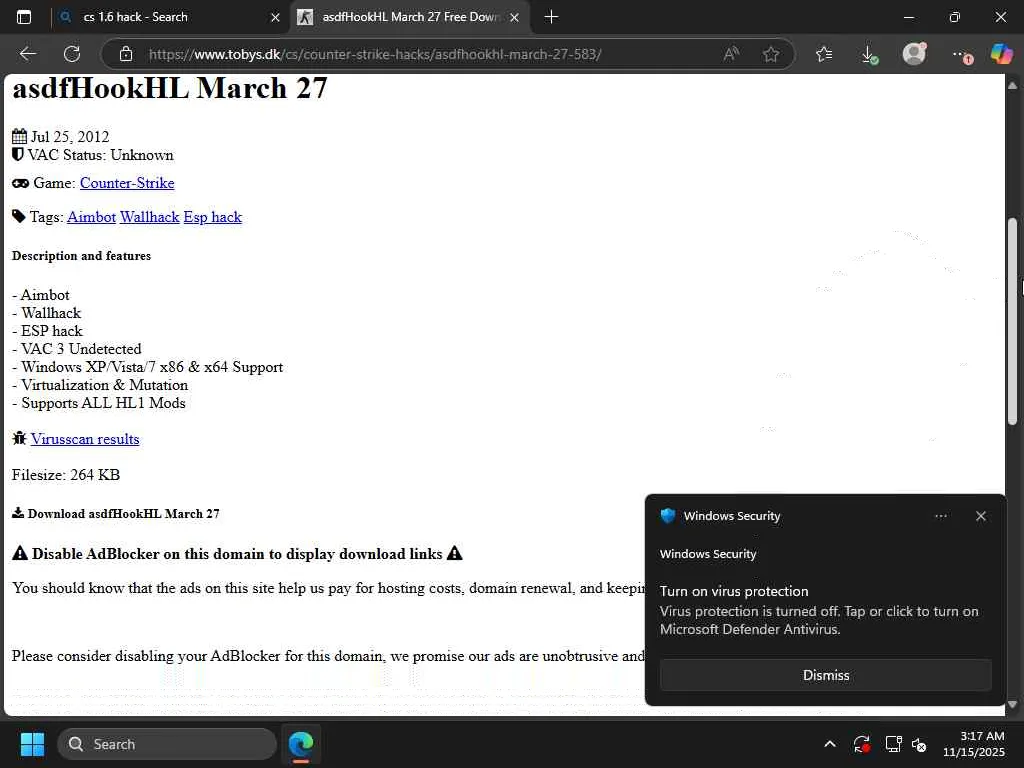Viewport: 1024px width, 768px height.
Task: Click the download icon beside Download asdfHookHL
Action: tap(18, 513)
